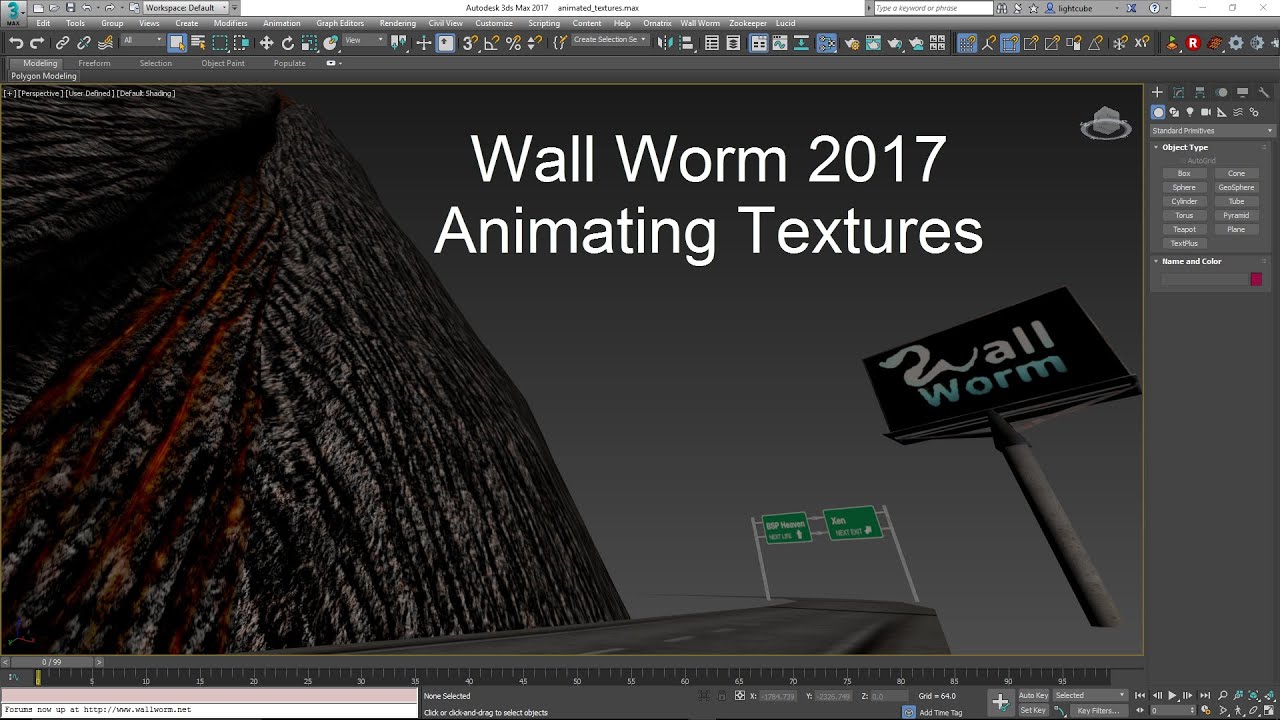Click the Play Animation button
1280x720 pixels.
(1172, 695)
